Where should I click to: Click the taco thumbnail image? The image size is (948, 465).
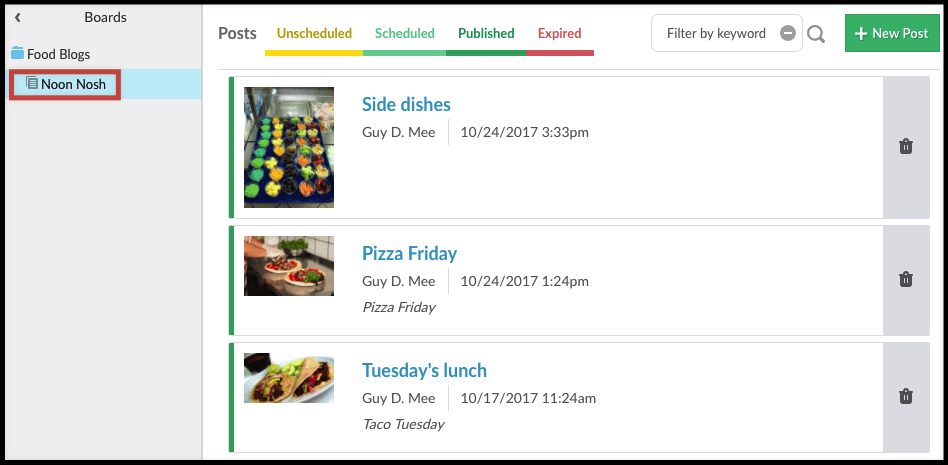[x=288, y=378]
